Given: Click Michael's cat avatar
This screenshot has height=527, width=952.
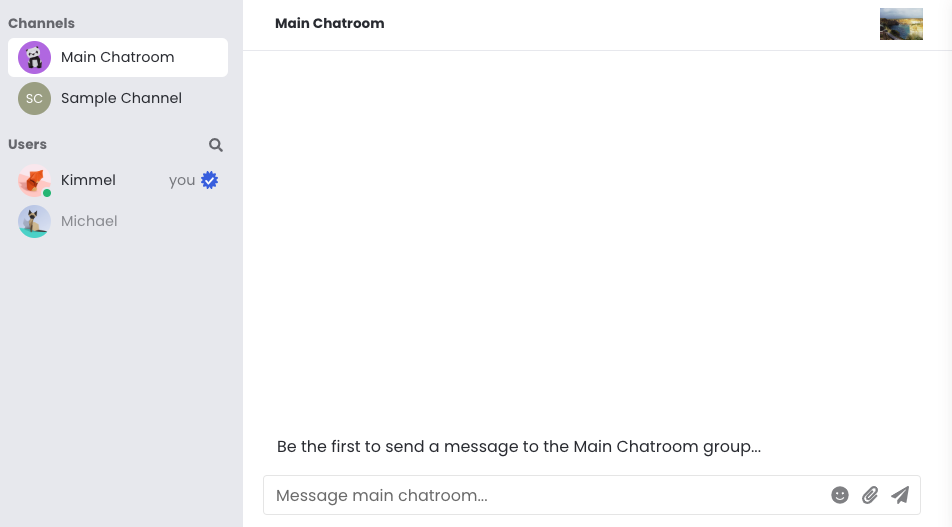Looking at the screenshot, I should tap(35, 221).
